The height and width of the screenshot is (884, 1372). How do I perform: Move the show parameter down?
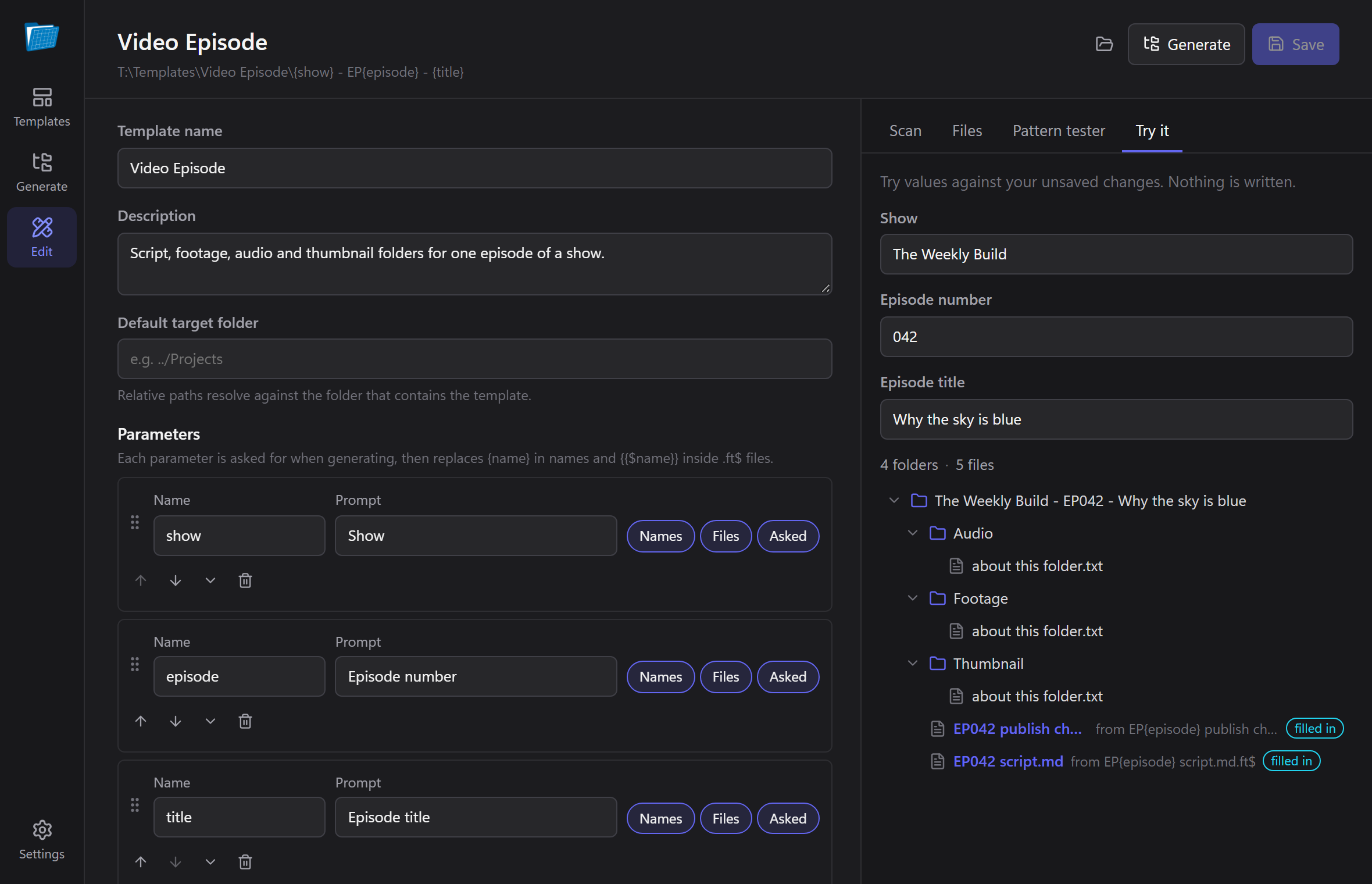[176, 580]
